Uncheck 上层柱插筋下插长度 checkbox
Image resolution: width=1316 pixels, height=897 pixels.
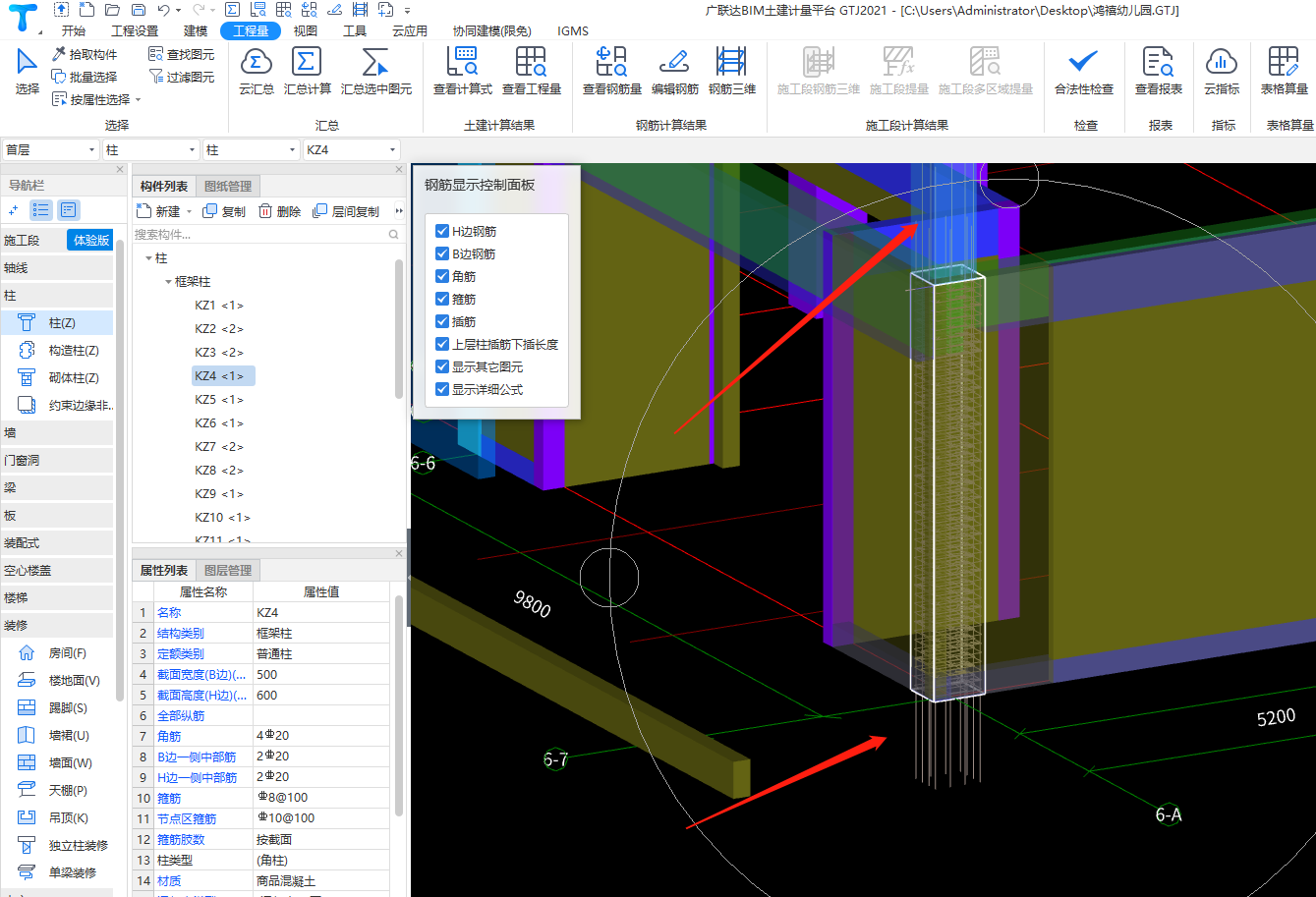[x=442, y=345]
